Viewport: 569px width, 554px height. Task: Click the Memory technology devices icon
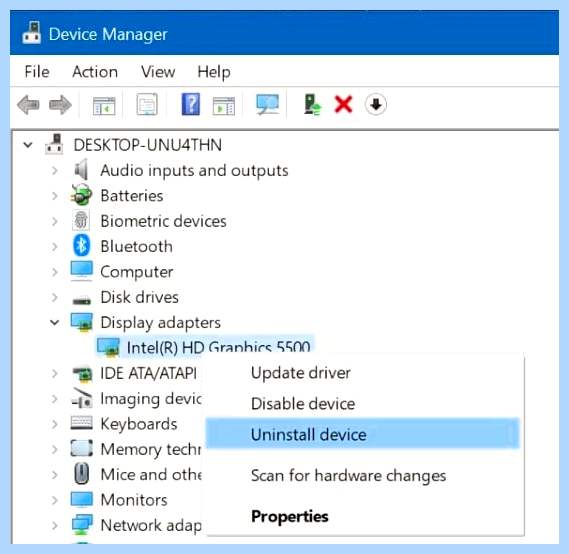pyautogui.click(x=82, y=448)
